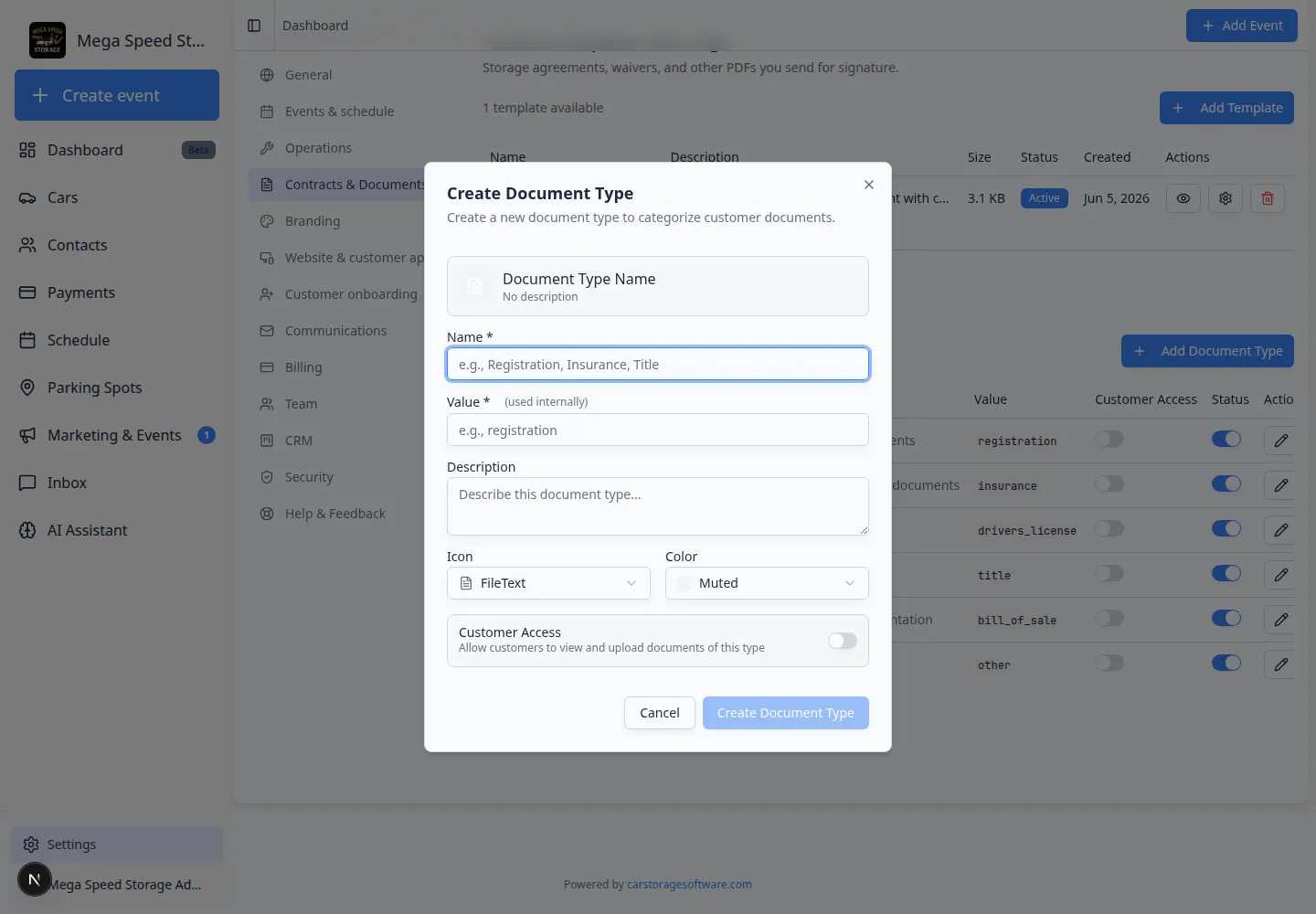Click the Muted color swatch
1316x914 pixels.
685,583
